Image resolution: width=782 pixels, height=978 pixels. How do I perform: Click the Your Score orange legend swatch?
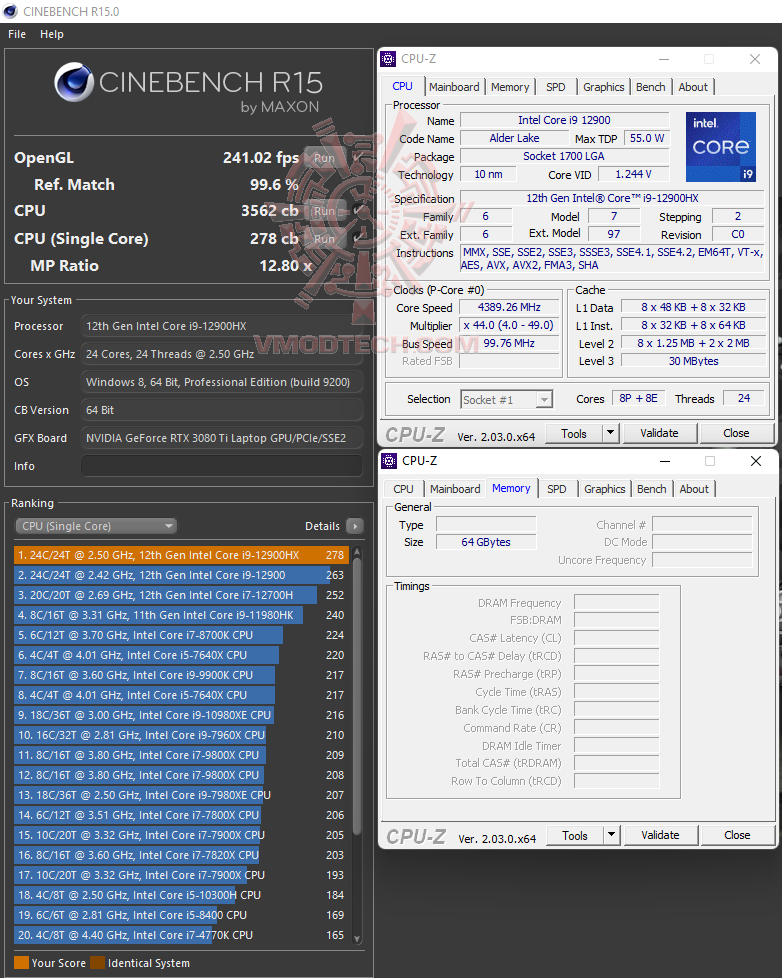pos(21,963)
